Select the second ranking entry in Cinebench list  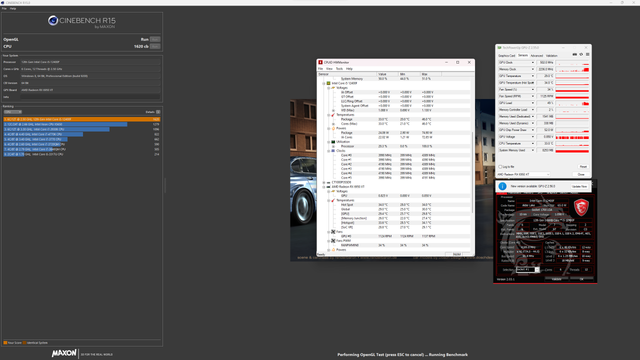pyautogui.click(x=82, y=124)
